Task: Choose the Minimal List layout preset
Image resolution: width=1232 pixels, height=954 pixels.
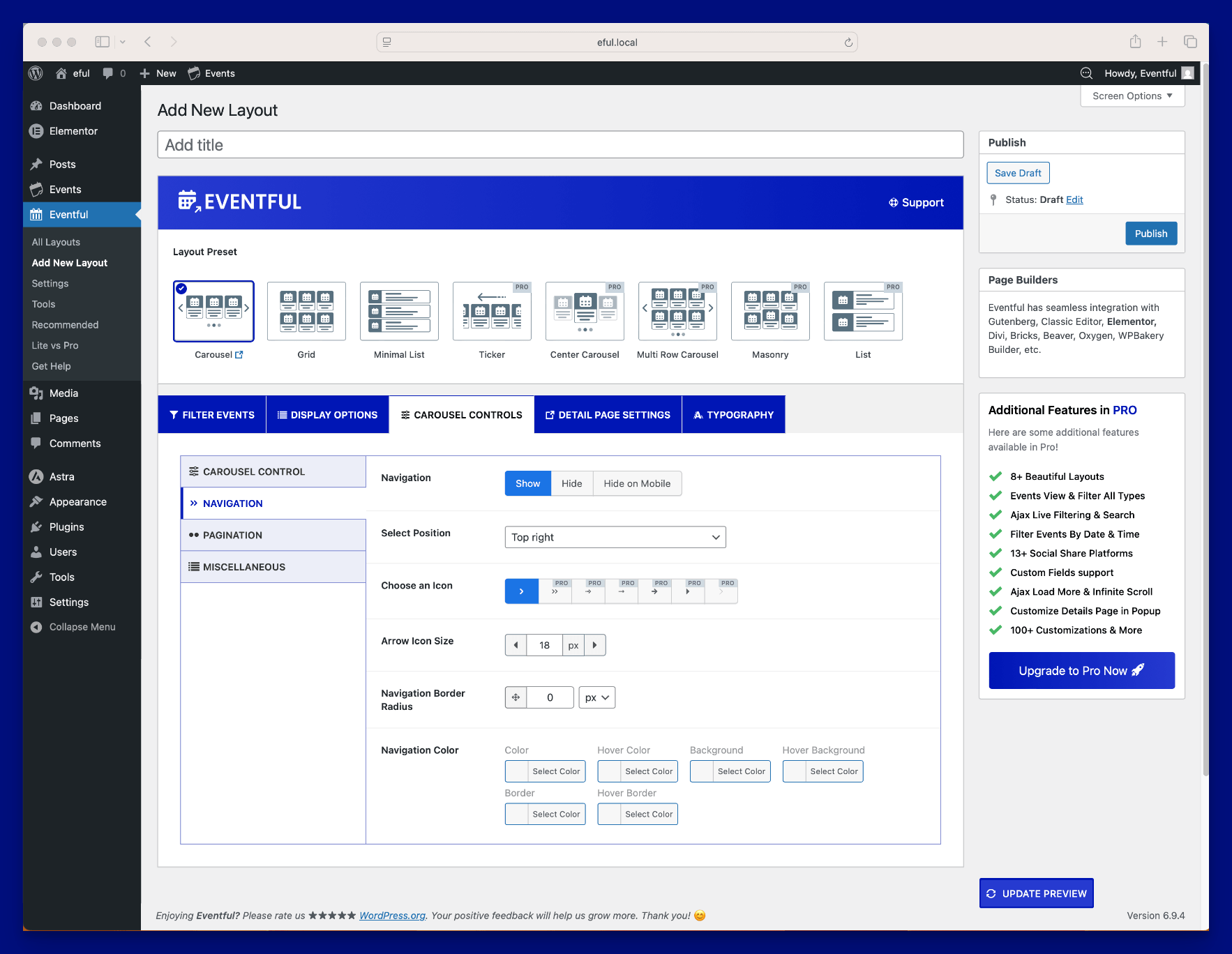Action: pos(399,311)
